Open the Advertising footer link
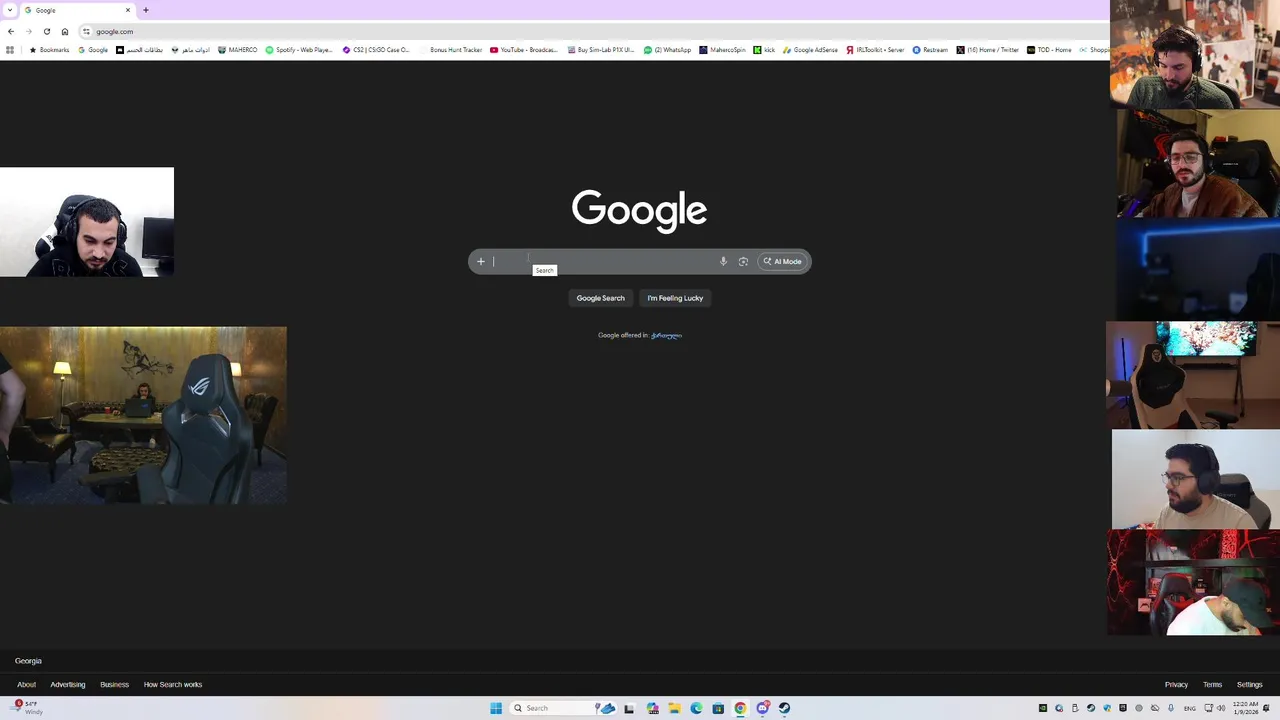 click(x=68, y=684)
